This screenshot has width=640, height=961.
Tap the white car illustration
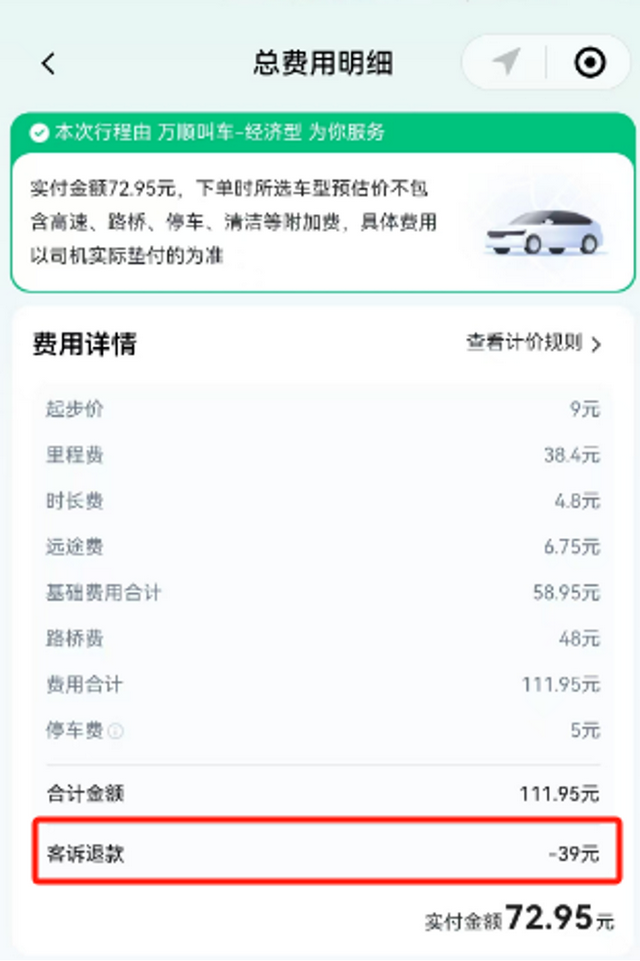(545, 232)
